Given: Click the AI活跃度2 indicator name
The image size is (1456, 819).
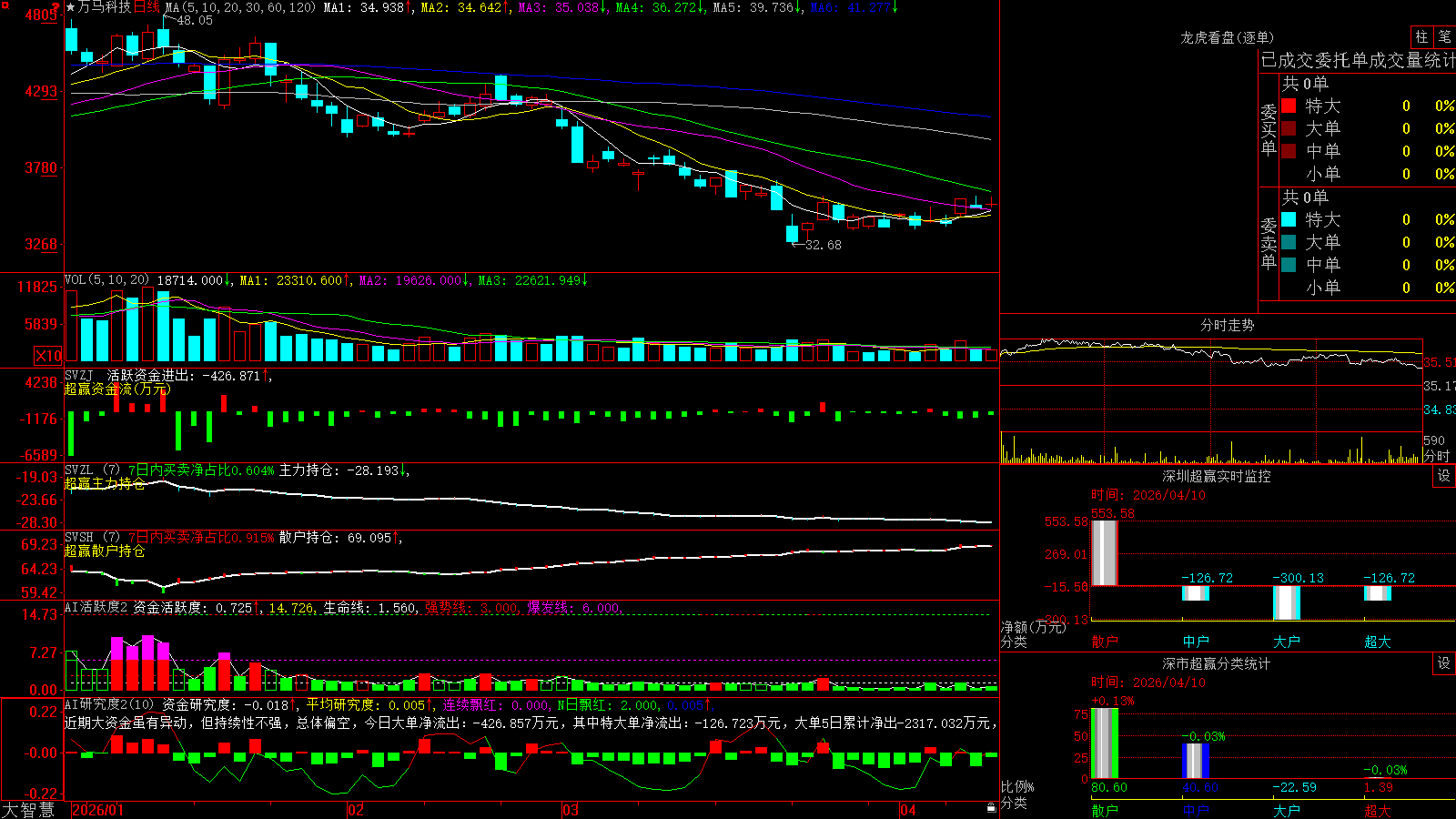Looking at the screenshot, I should 96,607.
